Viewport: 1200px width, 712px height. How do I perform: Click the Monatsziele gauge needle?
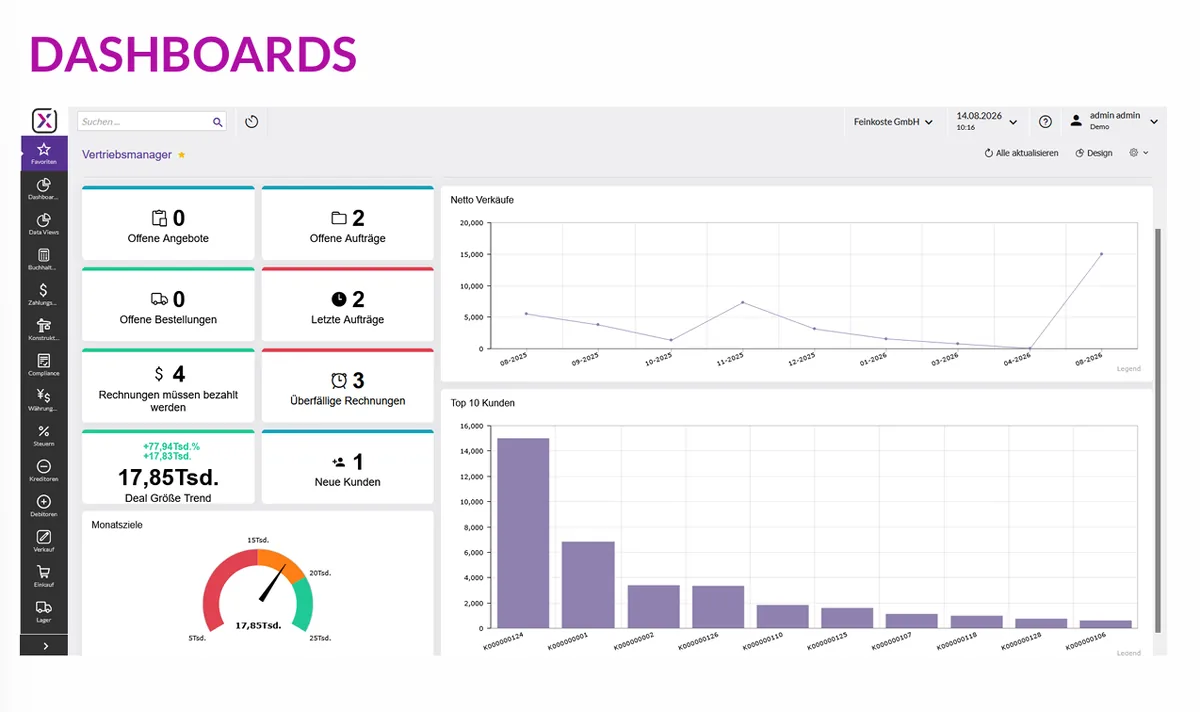(x=271, y=585)
